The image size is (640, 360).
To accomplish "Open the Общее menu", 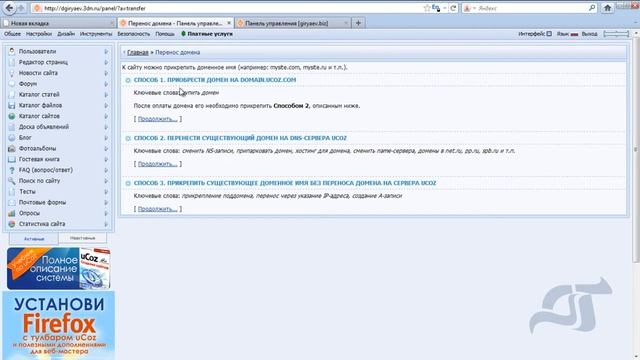I will 12,34.
